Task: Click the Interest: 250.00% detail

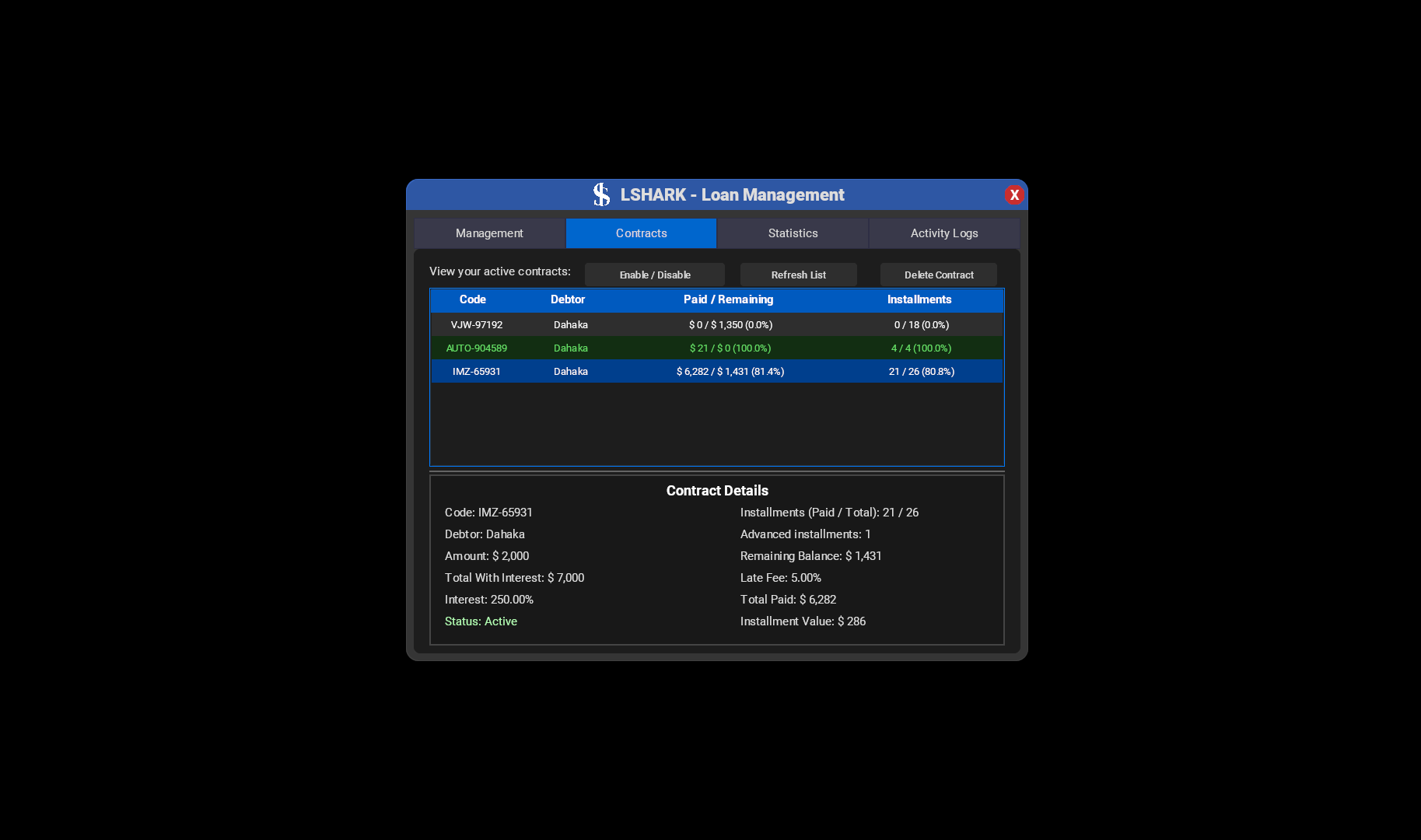Action: pos(489,600)
